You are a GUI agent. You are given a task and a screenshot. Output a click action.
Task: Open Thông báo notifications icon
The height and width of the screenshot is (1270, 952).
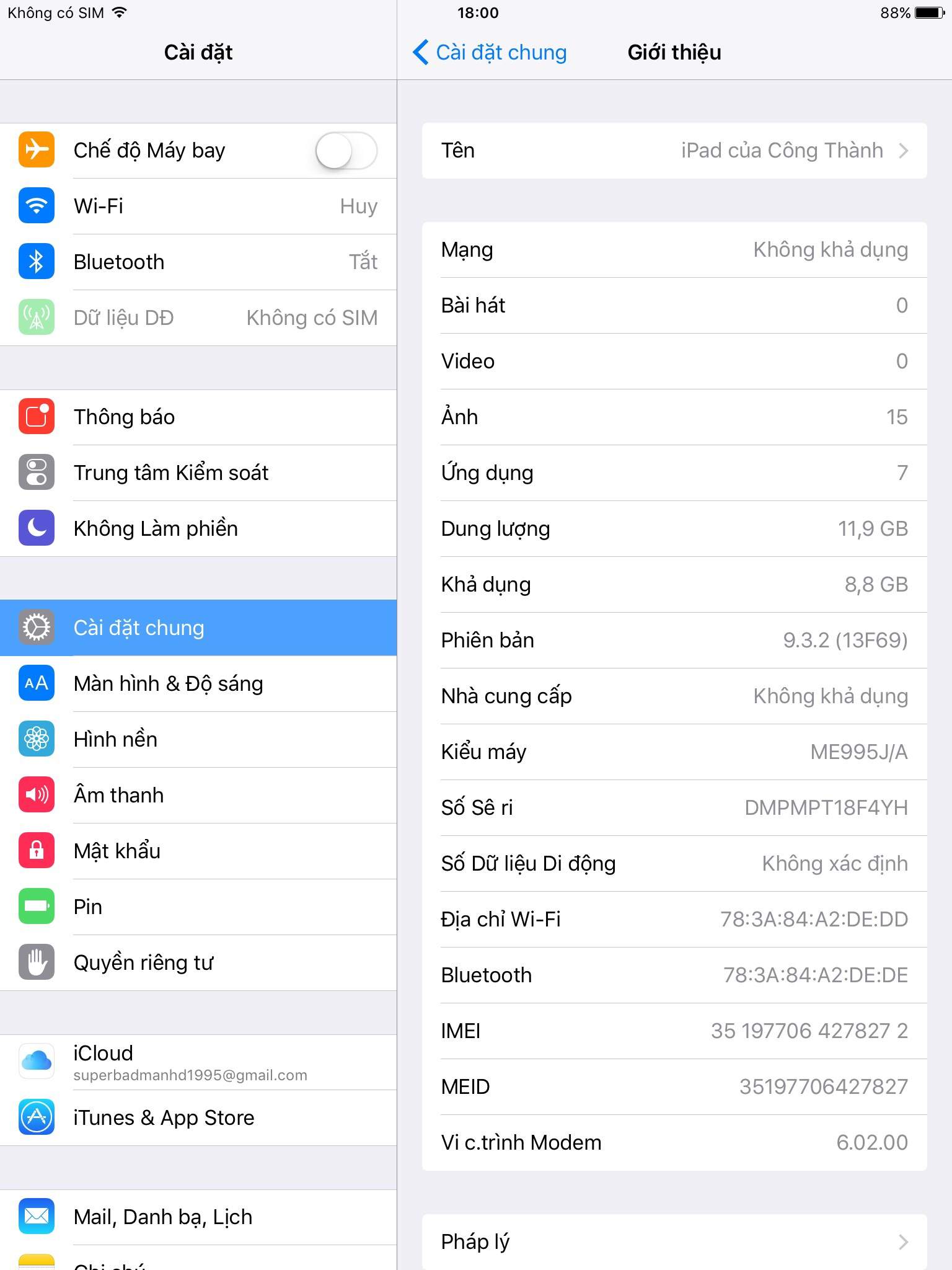(37, 417)
